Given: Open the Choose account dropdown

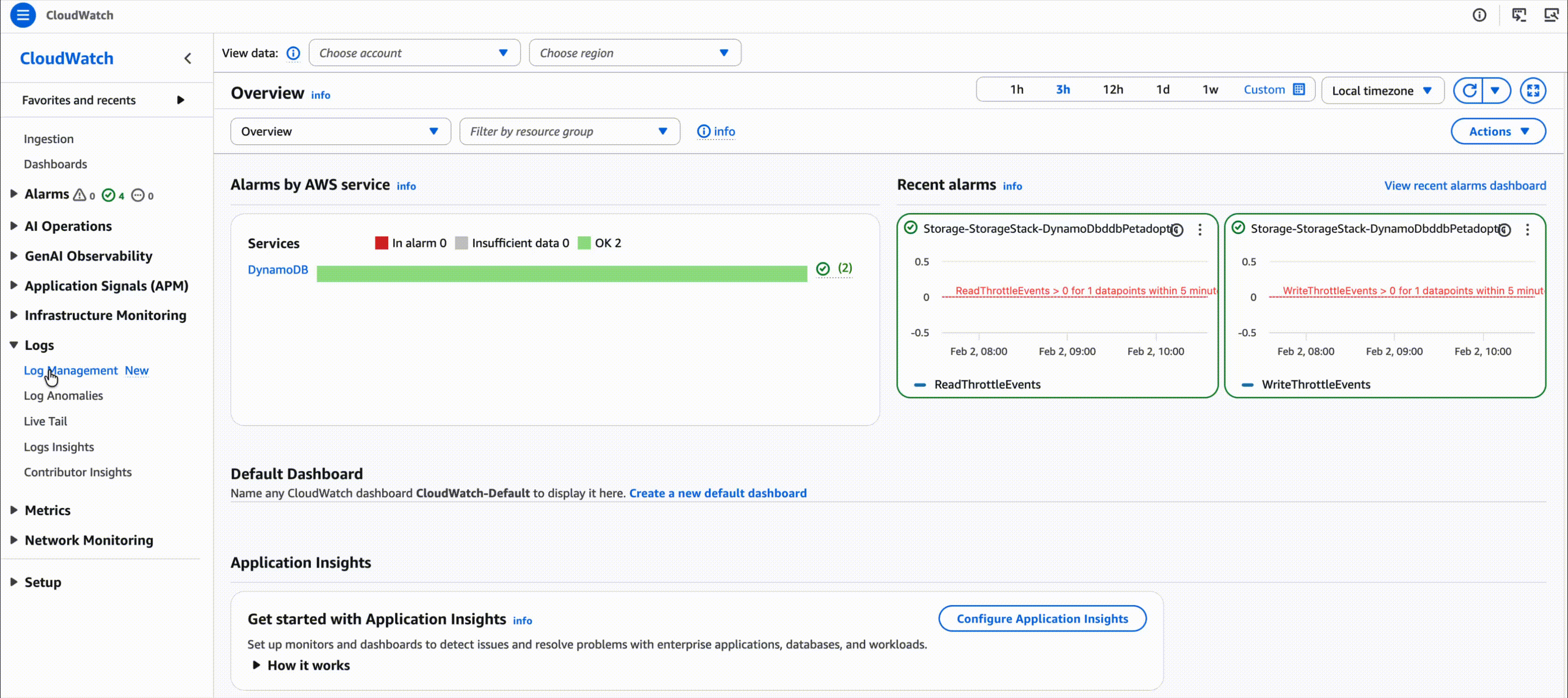Looking at the screenshot, I should (415, 53).
